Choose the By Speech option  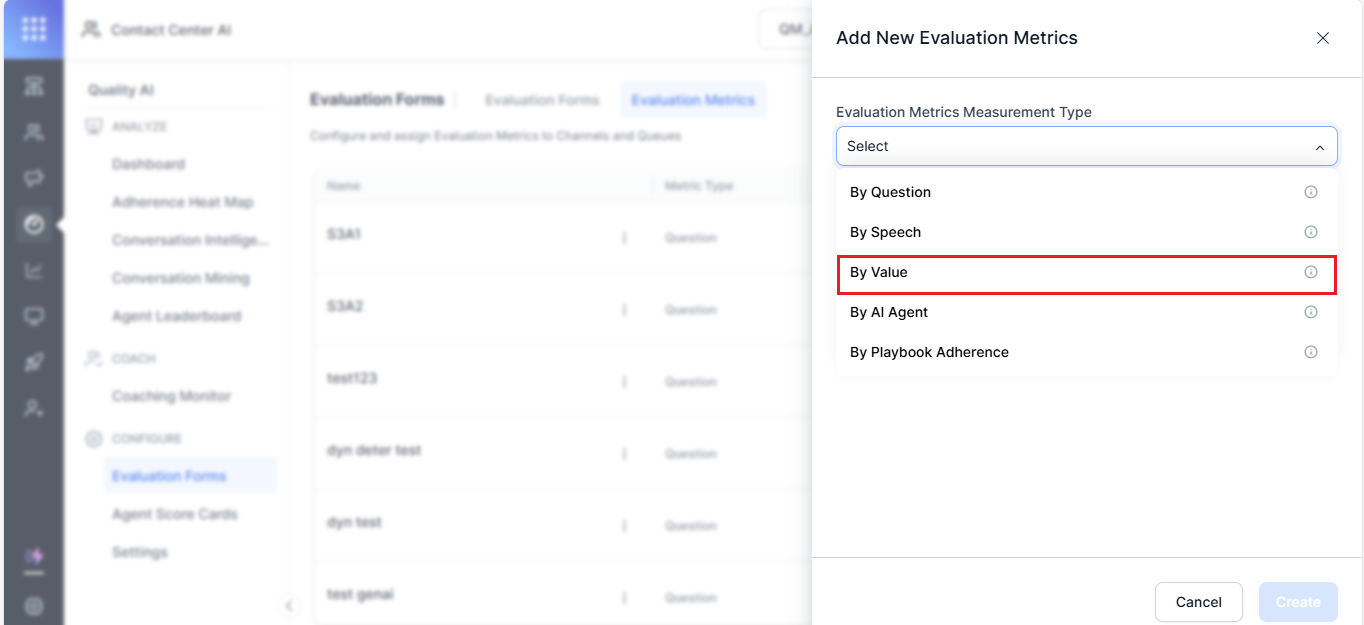click(x=885, y=232)
